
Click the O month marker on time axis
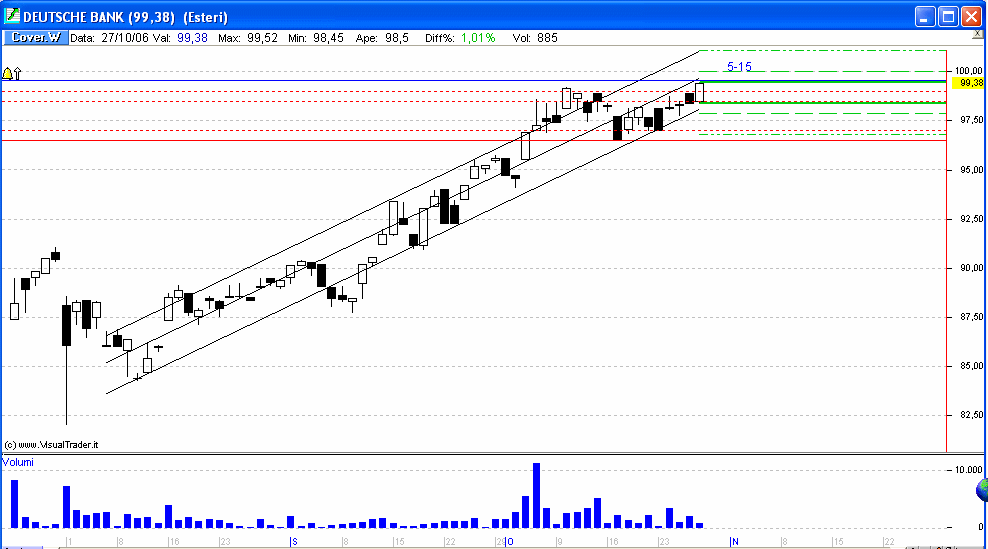pos(510,541)
